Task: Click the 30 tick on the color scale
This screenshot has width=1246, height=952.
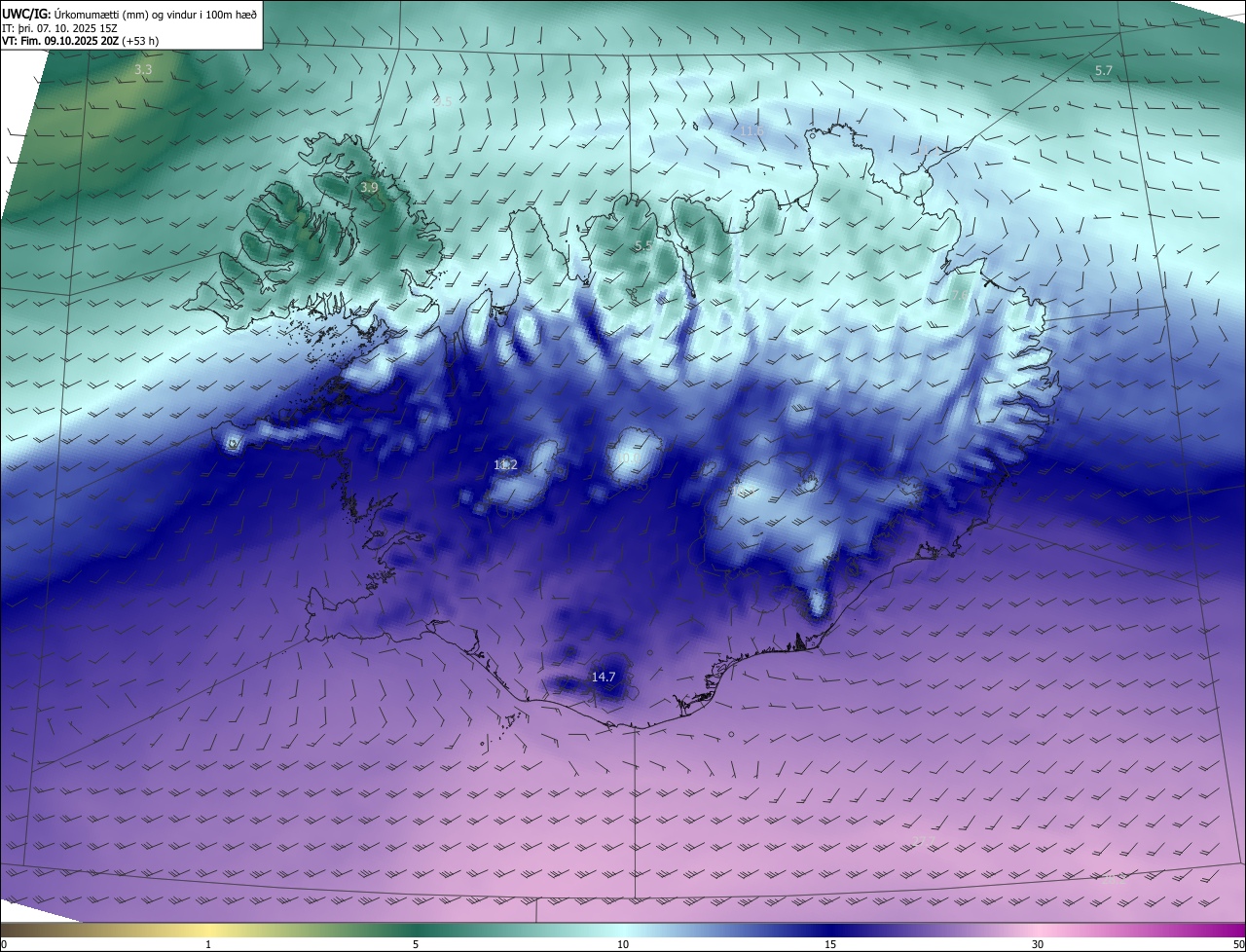Action: point(1038,944)
